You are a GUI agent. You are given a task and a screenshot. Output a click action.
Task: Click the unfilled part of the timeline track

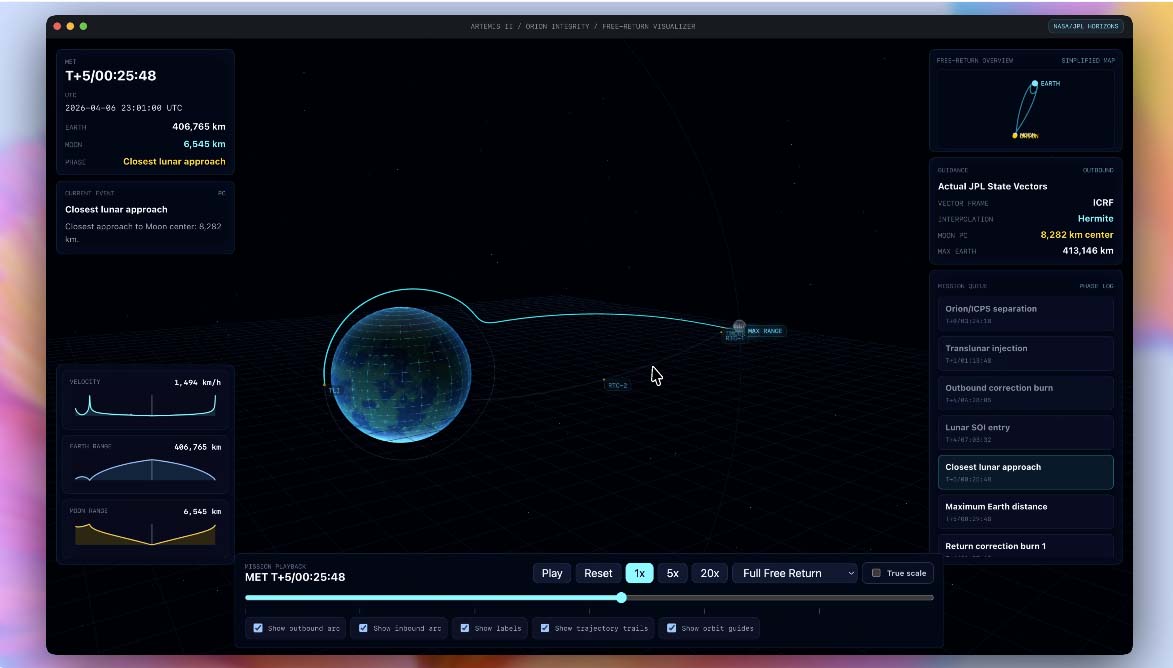click(780, 598)
